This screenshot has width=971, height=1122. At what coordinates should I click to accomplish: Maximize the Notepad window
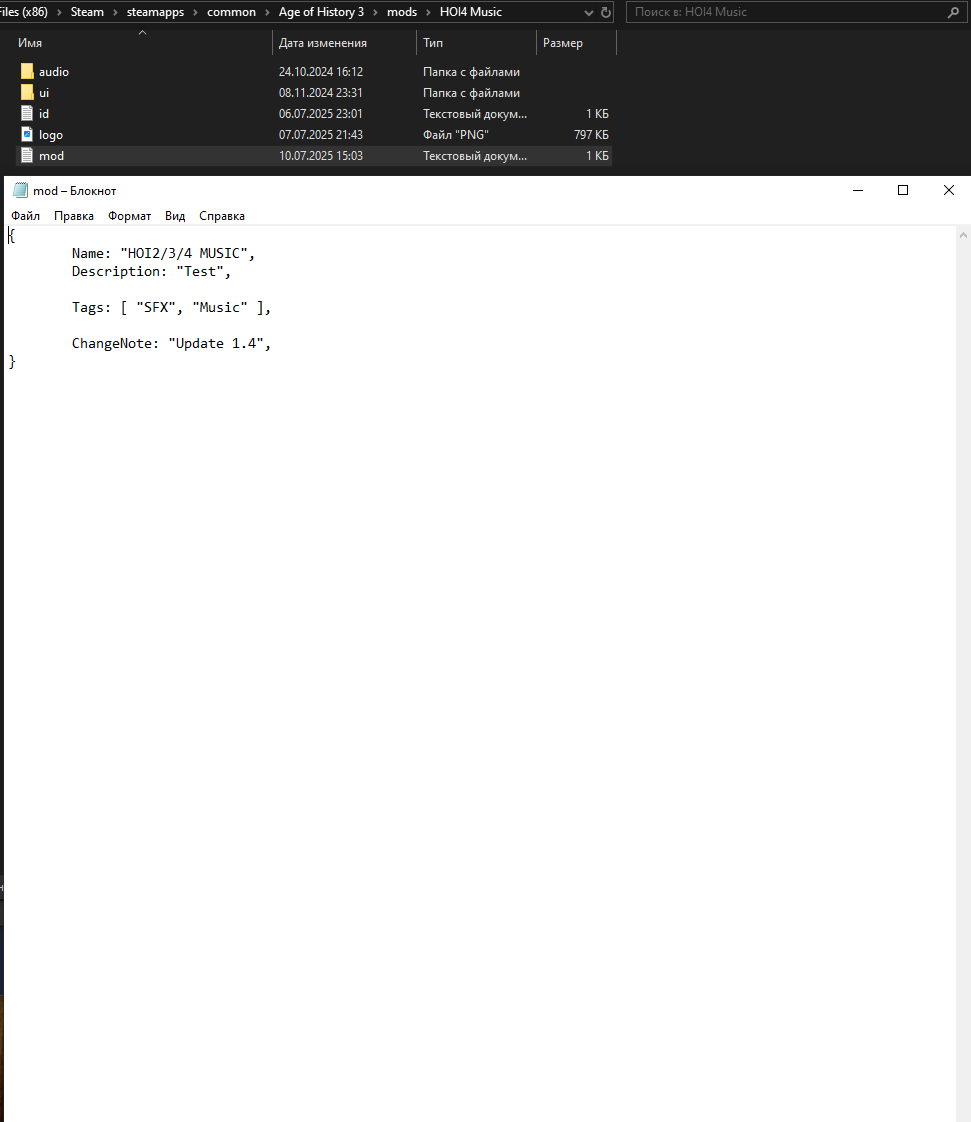click(x=903, y=190)
